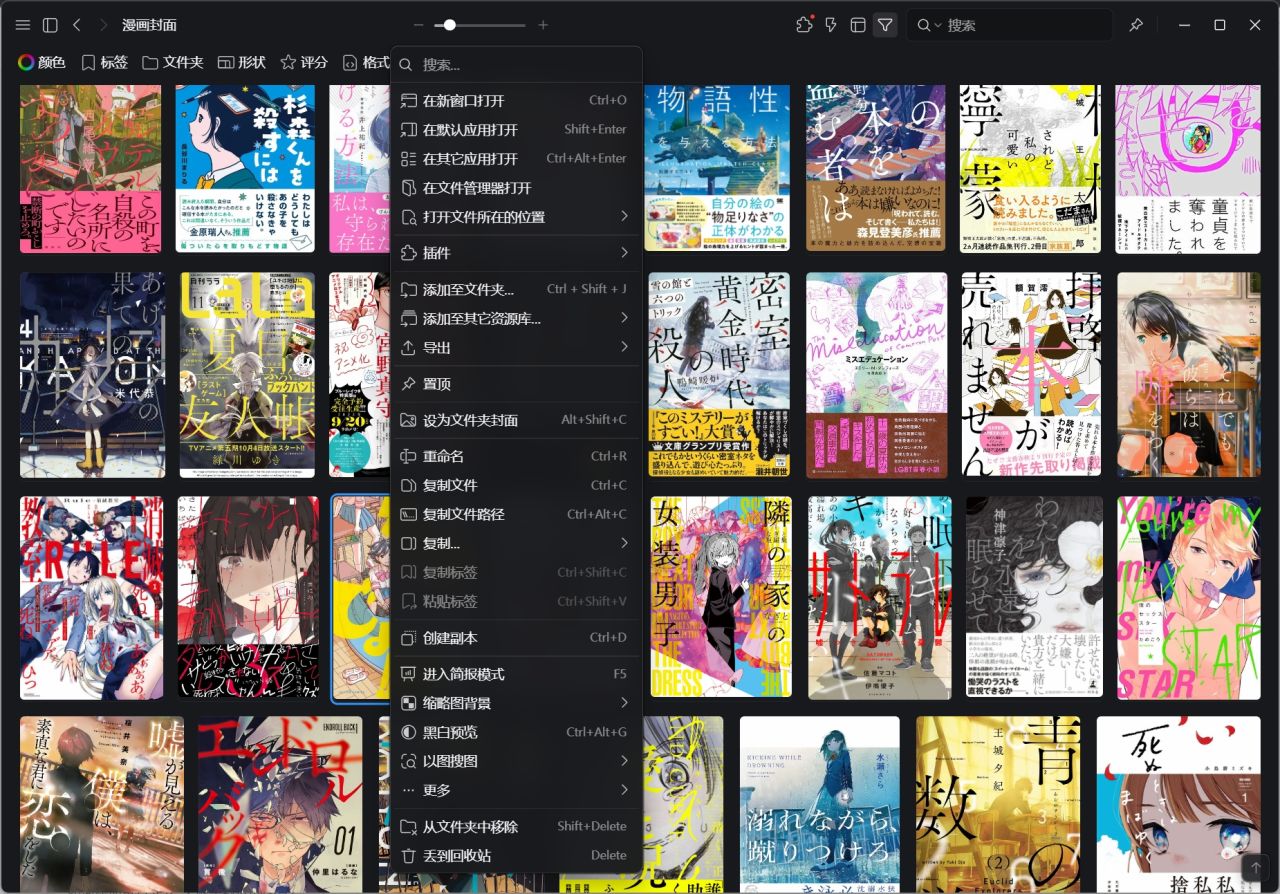Click the thumbnail size slider
Image resolution: width=1280 pixels, height=894 pixels.
(x=480, y=25)
